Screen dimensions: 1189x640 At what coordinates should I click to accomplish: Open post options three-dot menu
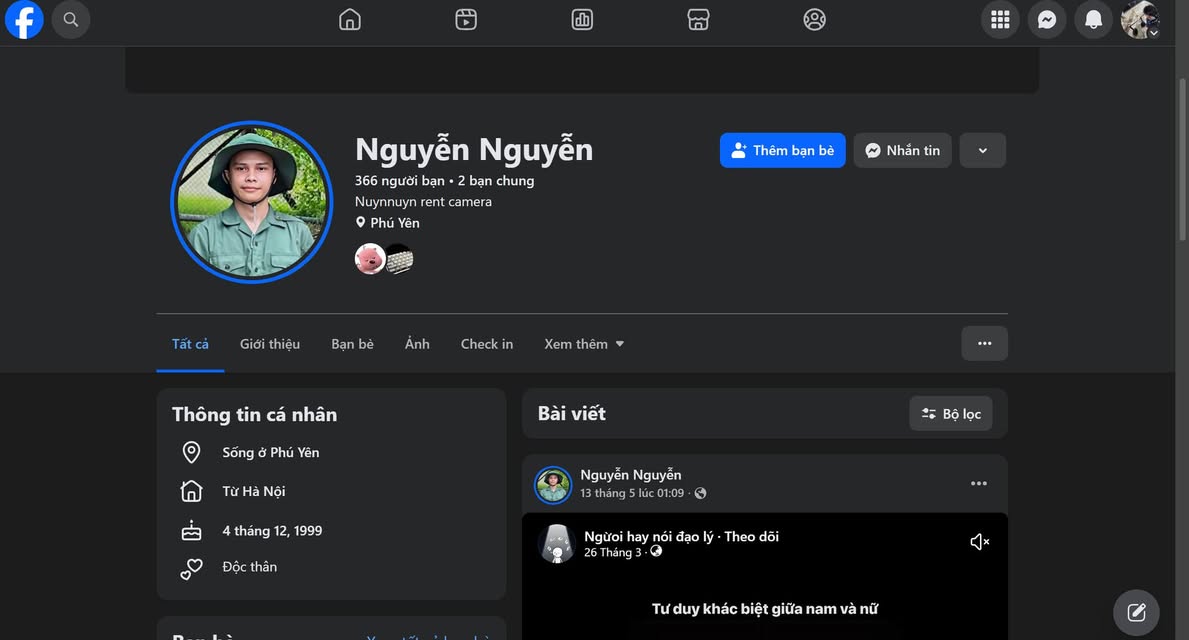979,484
